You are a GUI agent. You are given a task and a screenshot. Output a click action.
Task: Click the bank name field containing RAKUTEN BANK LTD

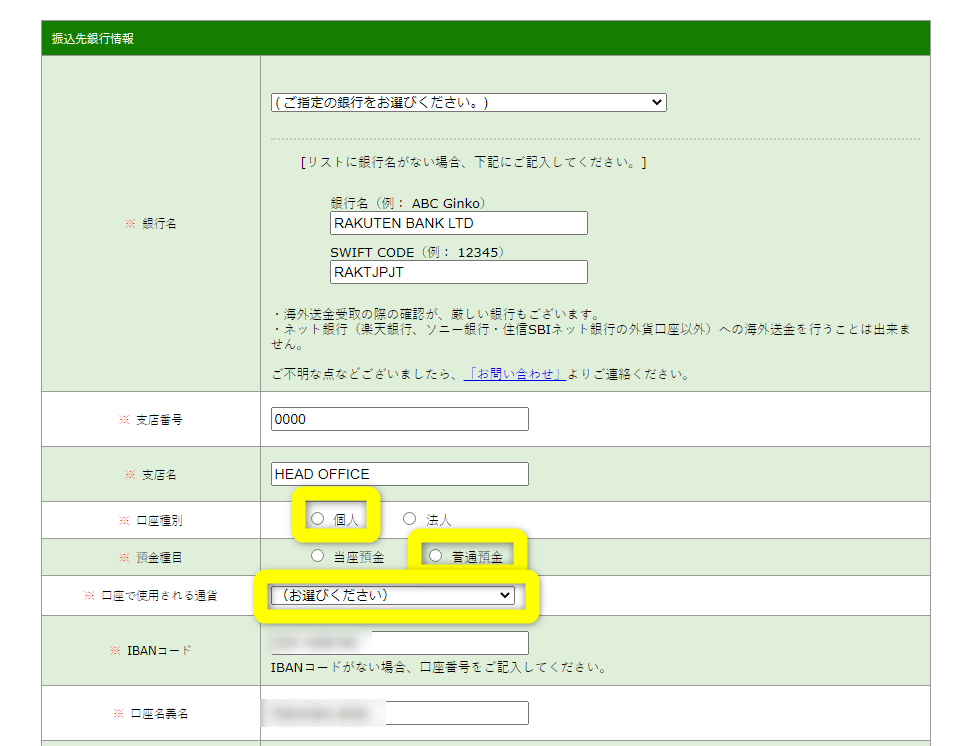(458, 223)
